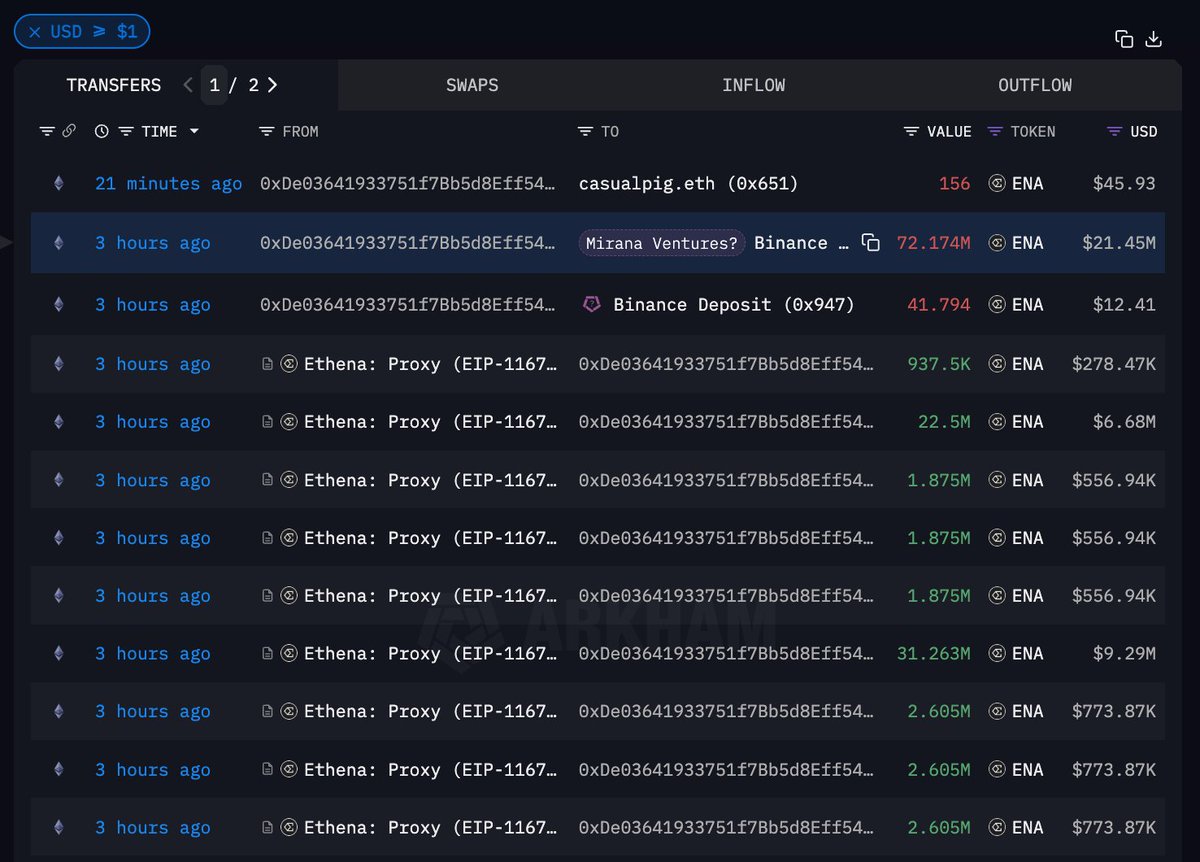
Task: Click the USD amount $12.41
Action: pyautogui.click(x=1124, y=304)
